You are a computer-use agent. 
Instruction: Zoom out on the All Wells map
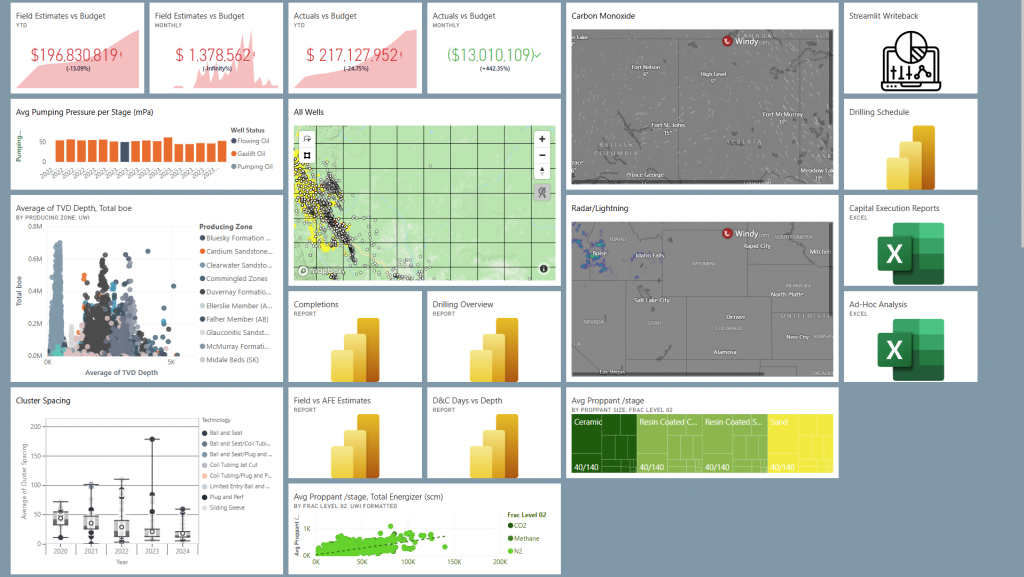(541, 155)
